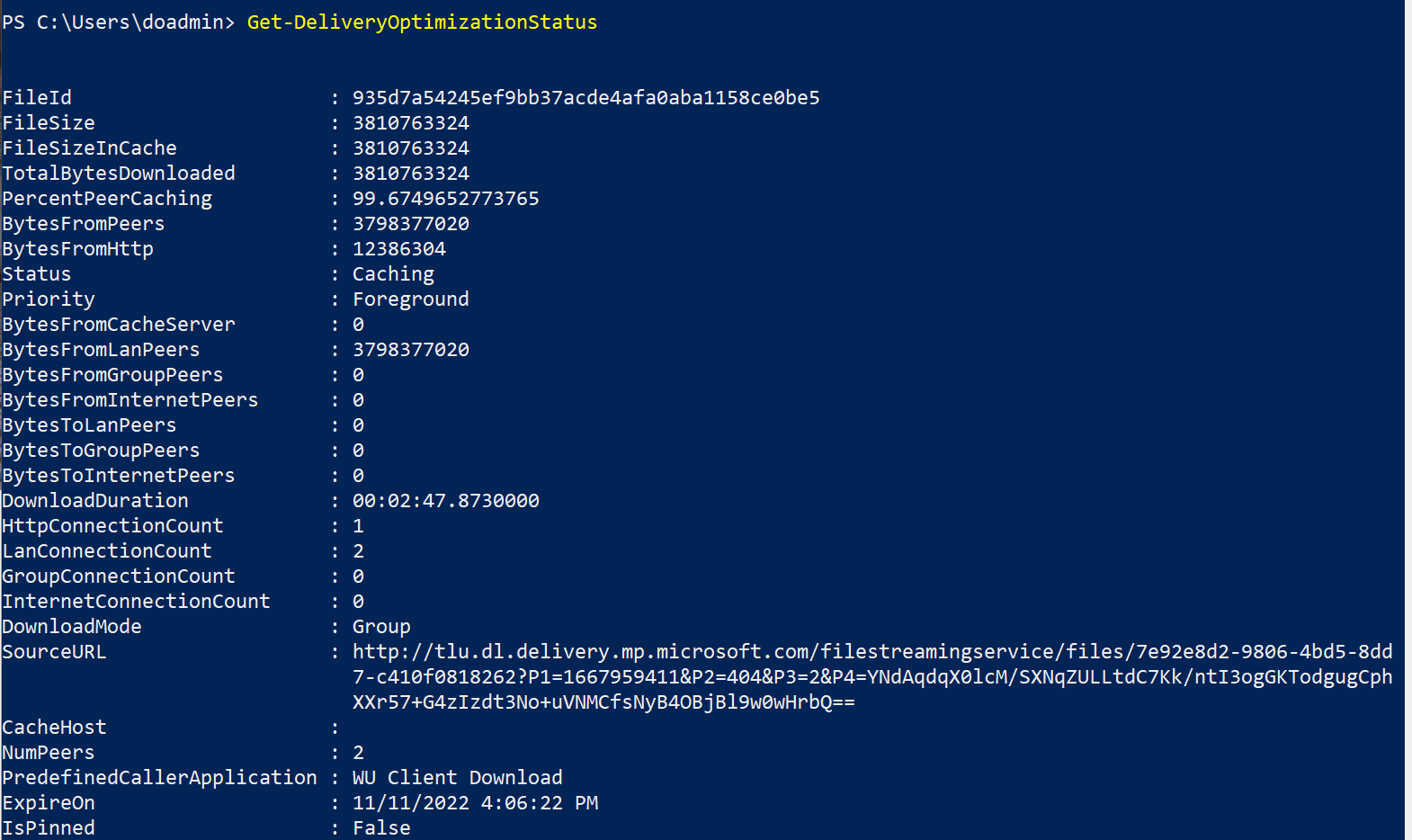
Task: Click the BytesFromHttp value 12386304
Action: (398, 249)
